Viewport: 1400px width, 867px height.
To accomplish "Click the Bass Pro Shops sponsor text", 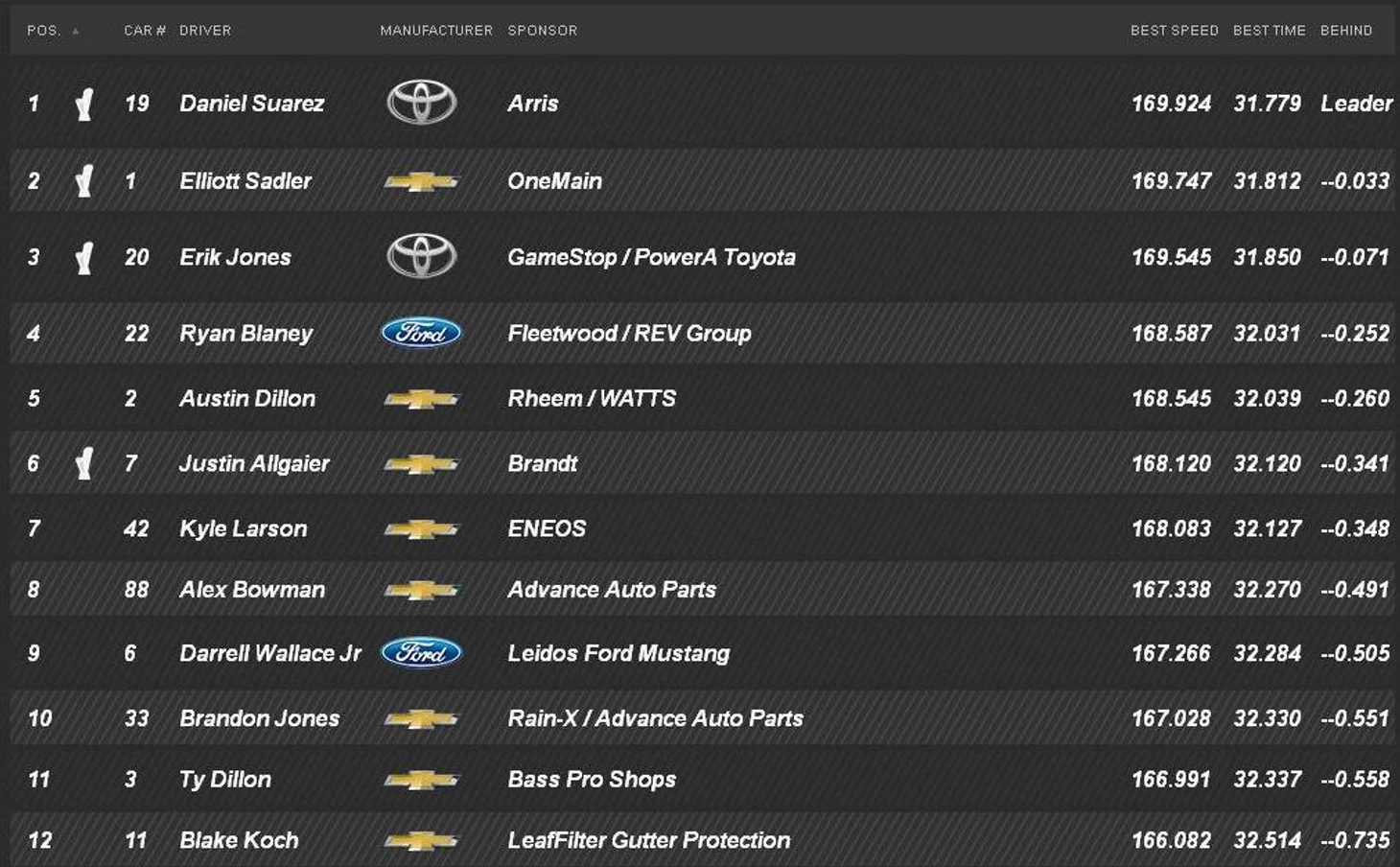I will click(x=592, y=780).
